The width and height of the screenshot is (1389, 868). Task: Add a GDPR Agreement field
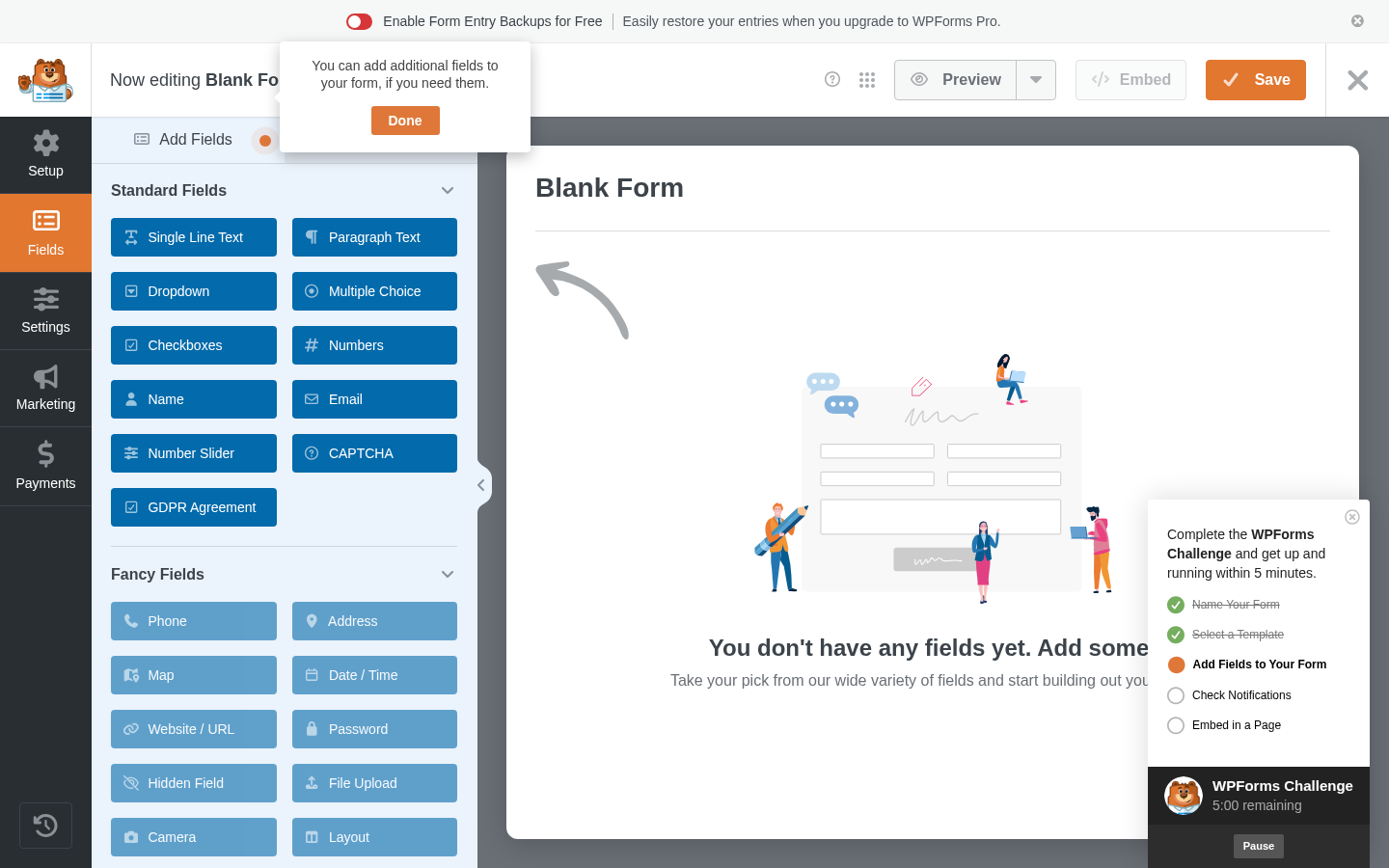[194, 507]
